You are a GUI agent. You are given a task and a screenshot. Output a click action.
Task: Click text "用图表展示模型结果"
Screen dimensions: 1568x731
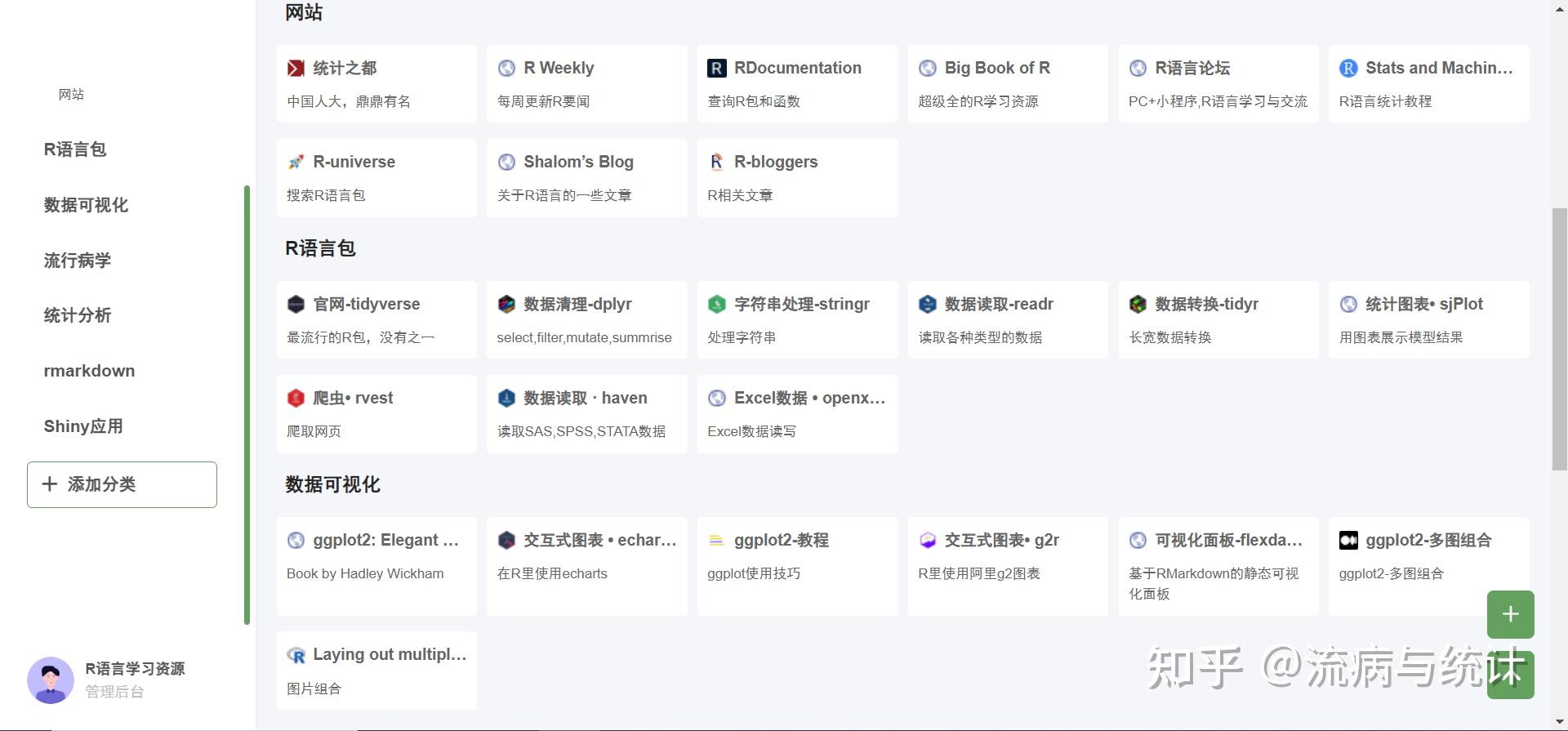[1401, 338]
